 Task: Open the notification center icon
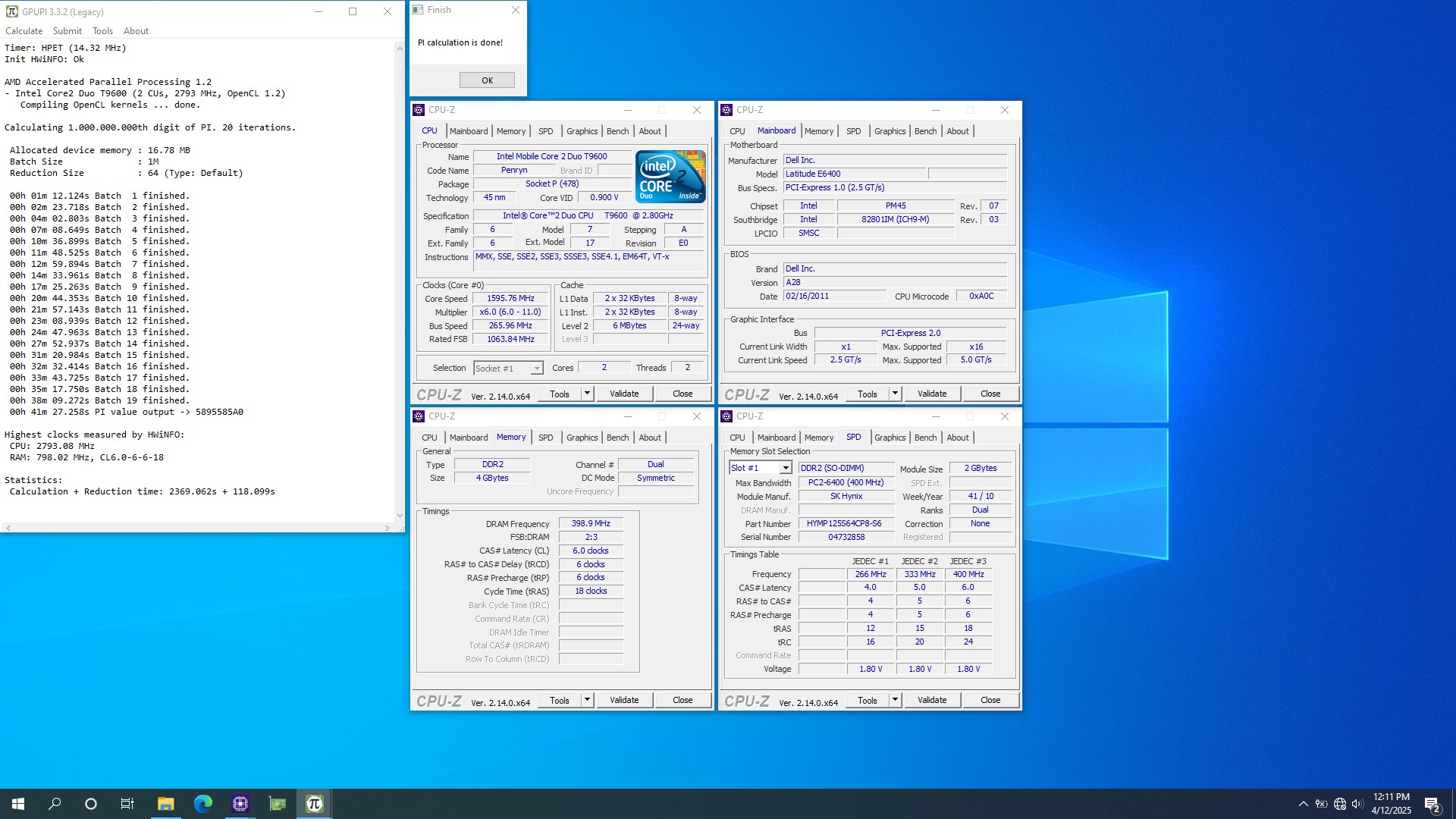[1432, 805]
